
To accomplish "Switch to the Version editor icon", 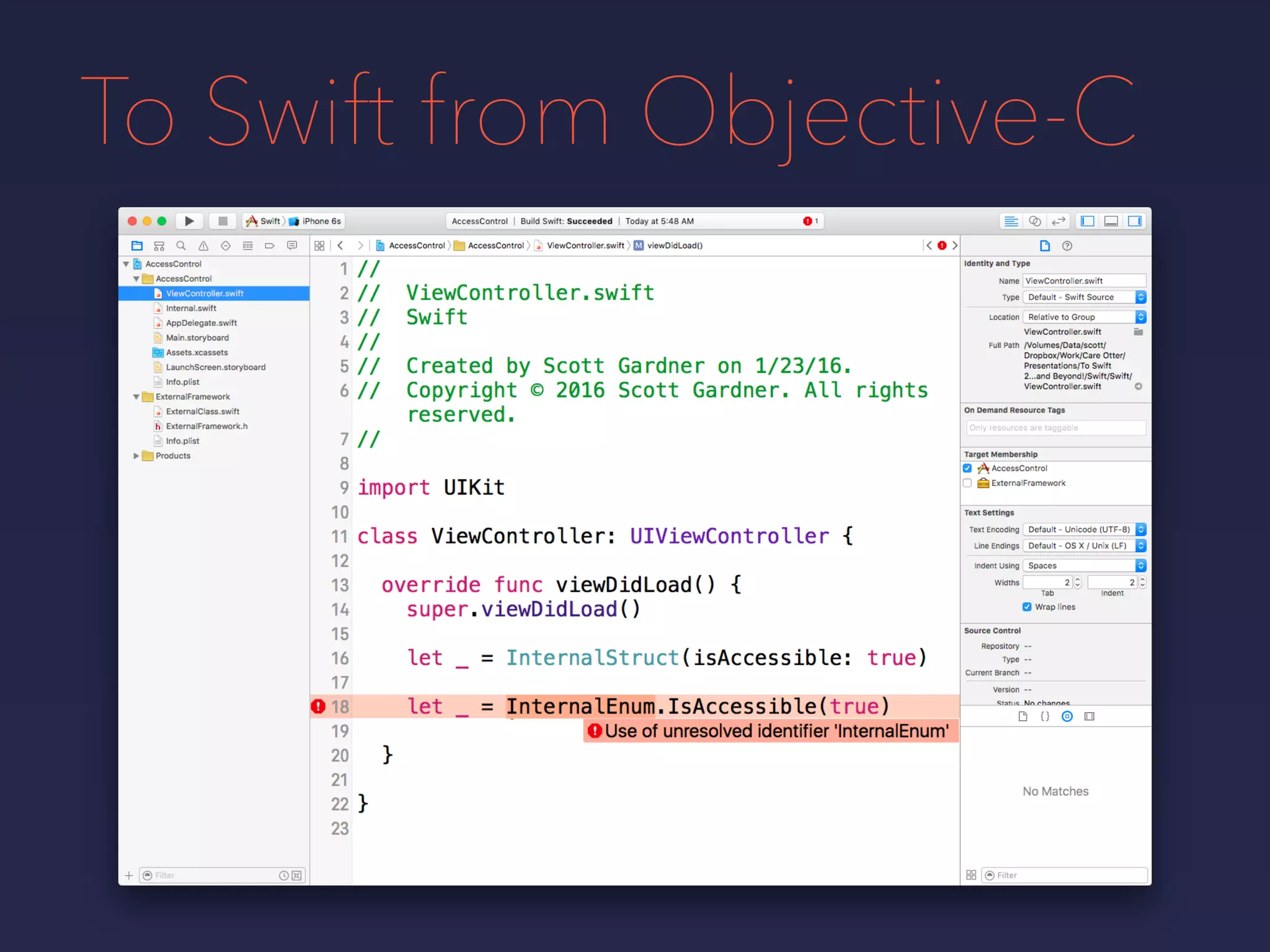I will tap(1058, 221).
